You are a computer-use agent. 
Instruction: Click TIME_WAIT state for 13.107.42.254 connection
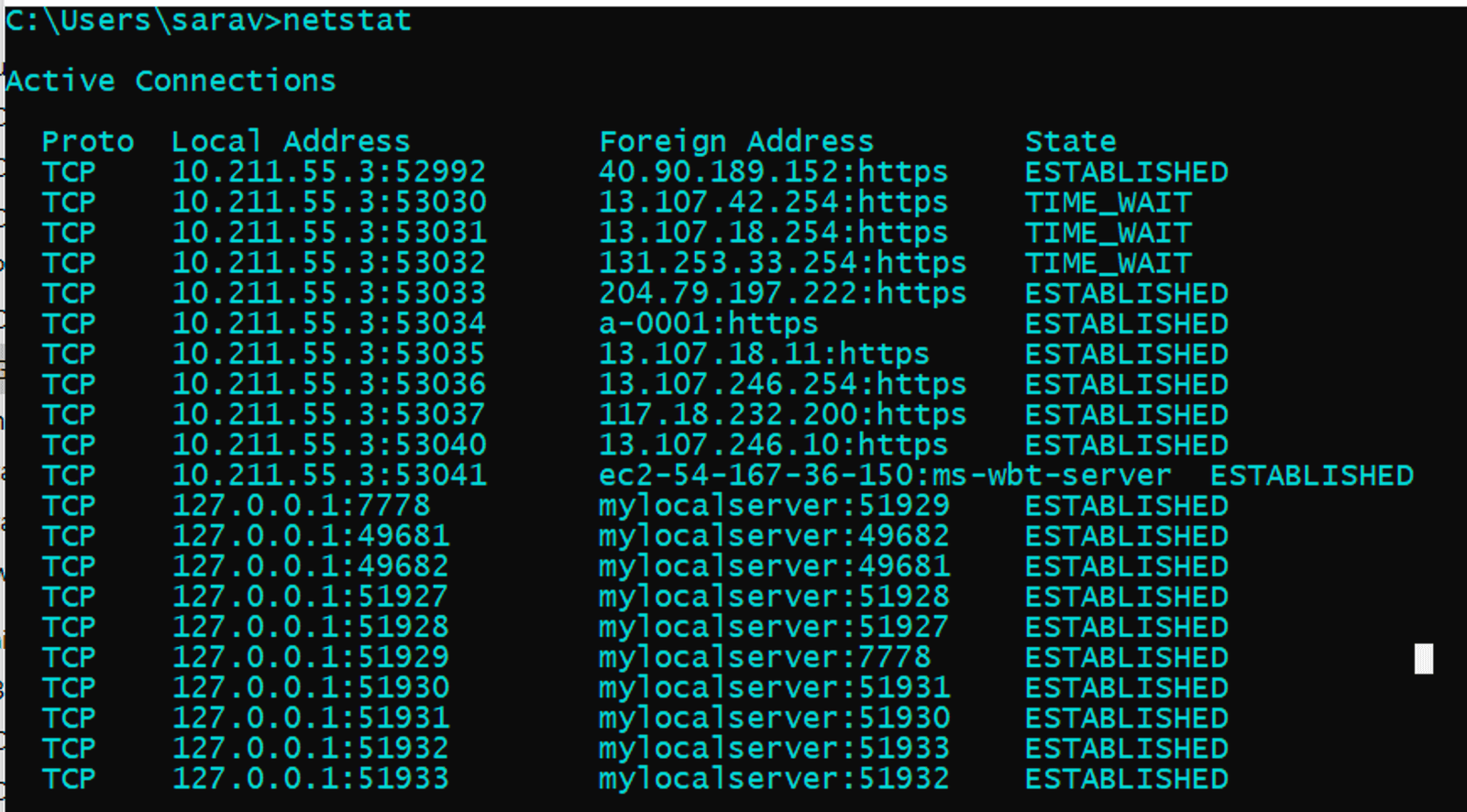tap(1108, 203)
